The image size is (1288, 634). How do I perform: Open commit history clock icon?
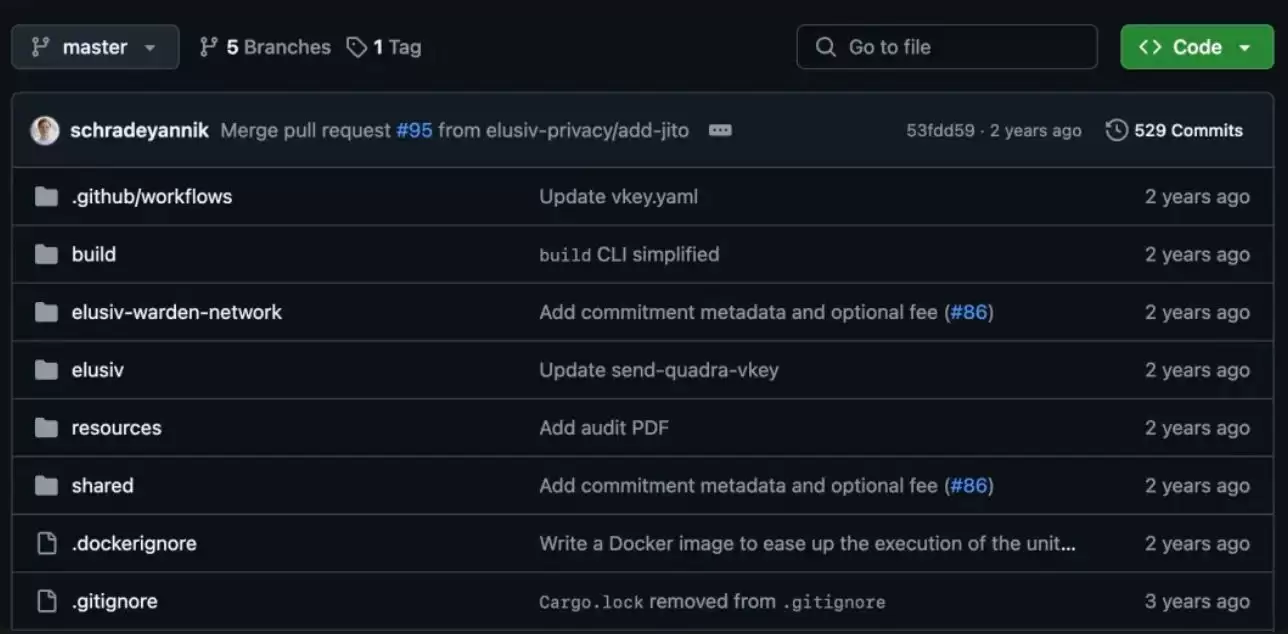pos(1116,130)
